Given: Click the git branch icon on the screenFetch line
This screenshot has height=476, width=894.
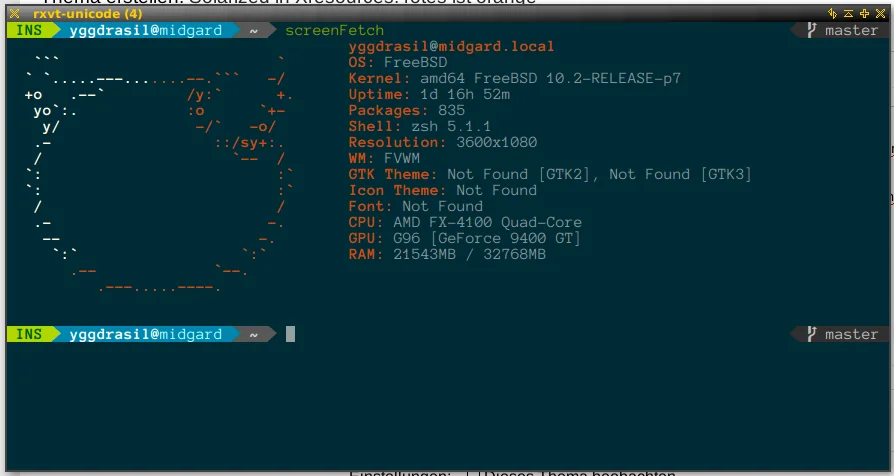Looking at the screenshot, I should (x=812, y=30).
